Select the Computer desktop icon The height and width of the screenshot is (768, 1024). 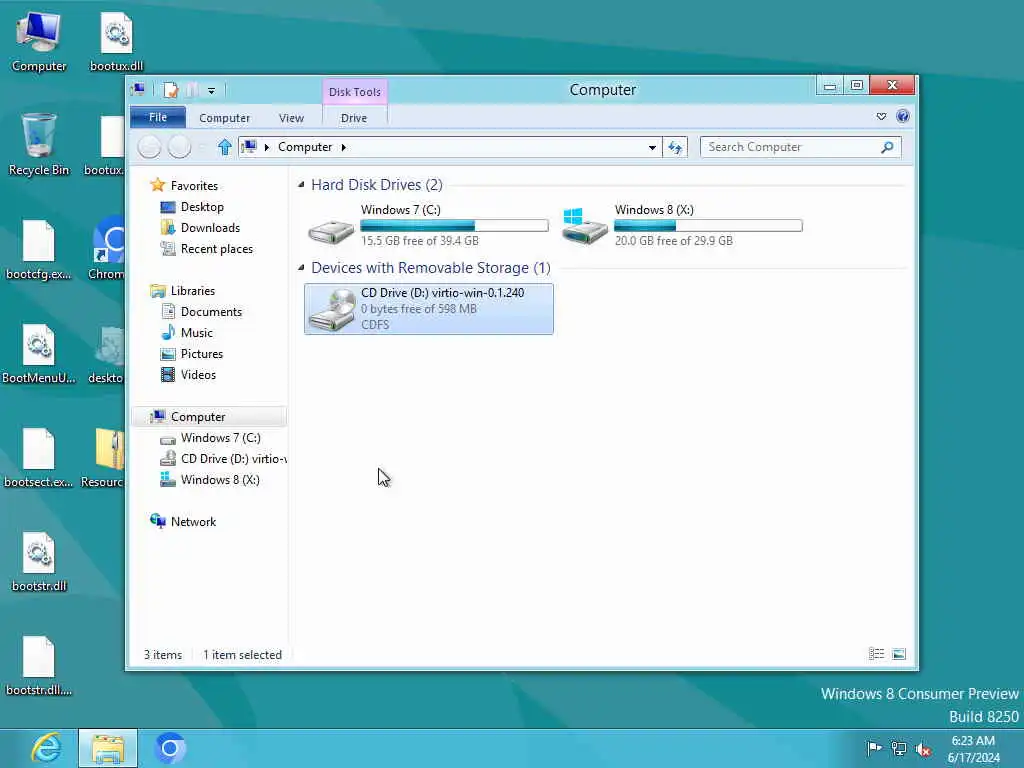tap(39, 42)
